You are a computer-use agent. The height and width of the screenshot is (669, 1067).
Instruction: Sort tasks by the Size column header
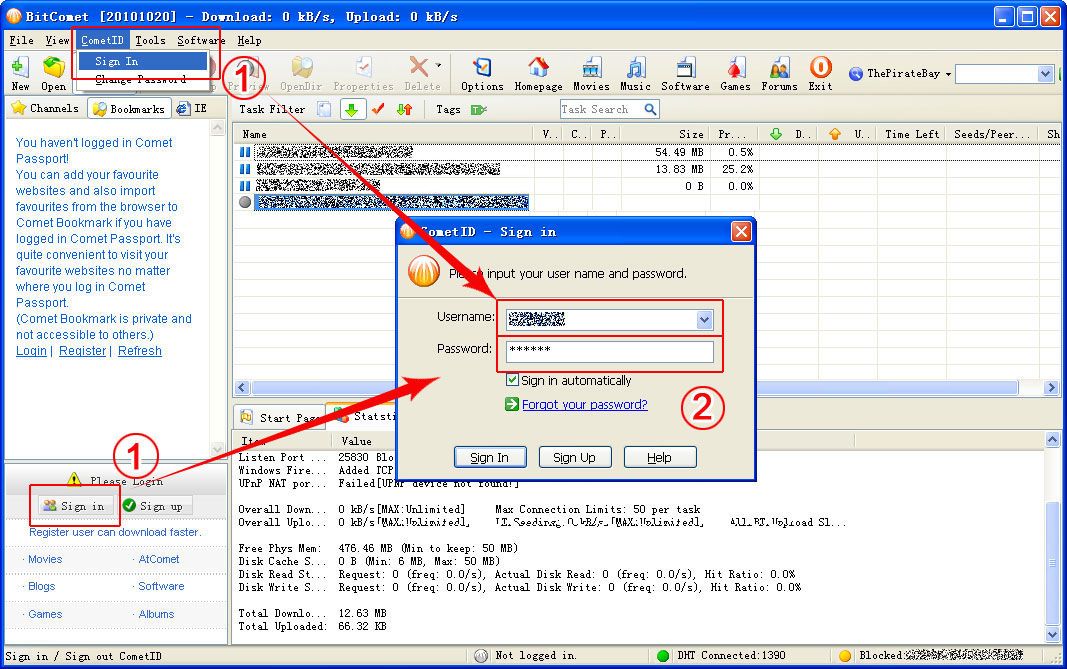(x=663, y=134)
